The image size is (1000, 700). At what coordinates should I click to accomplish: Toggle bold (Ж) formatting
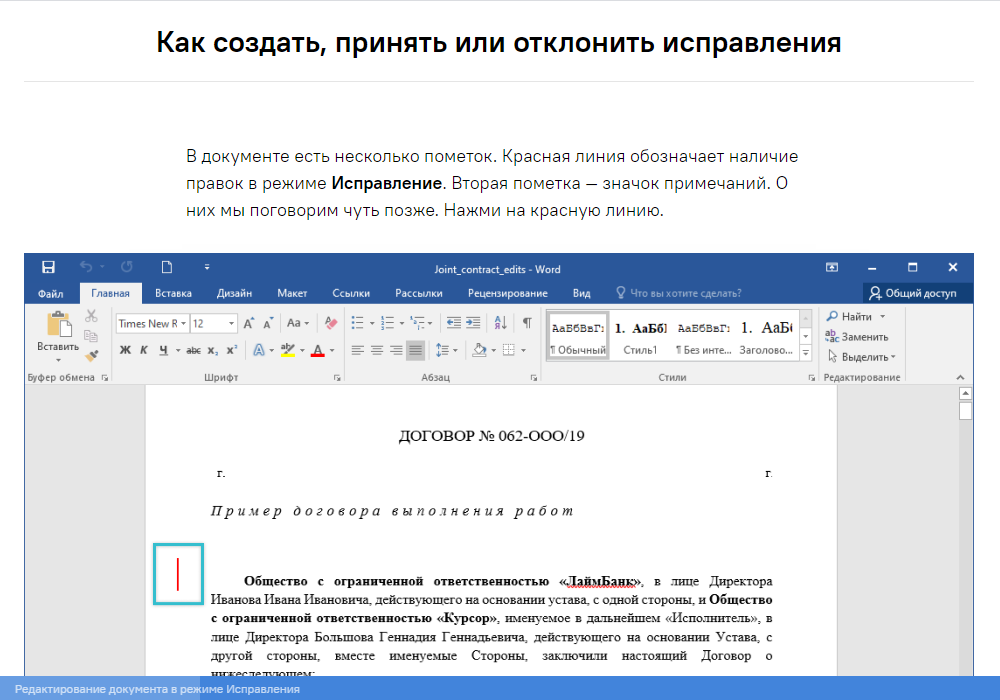125,350
